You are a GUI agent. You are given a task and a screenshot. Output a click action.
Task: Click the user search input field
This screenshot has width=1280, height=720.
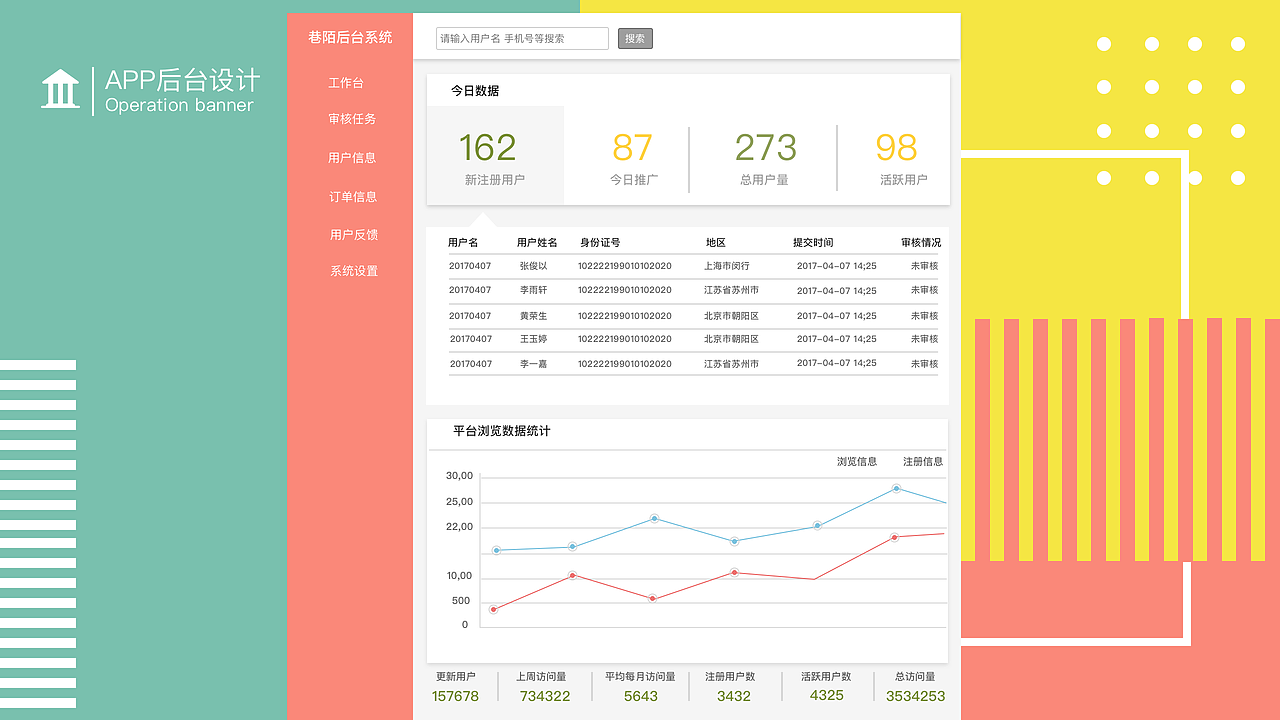(520, 38)
